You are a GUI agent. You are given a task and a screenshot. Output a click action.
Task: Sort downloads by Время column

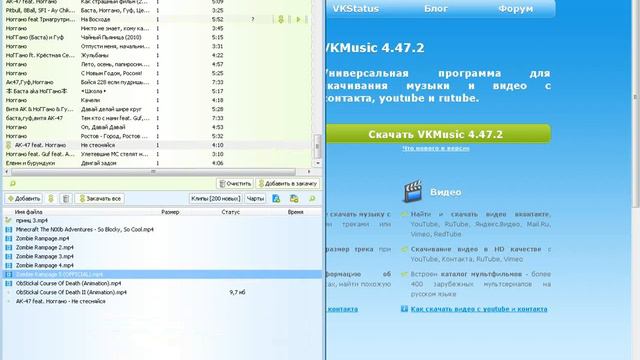[295, 212]
